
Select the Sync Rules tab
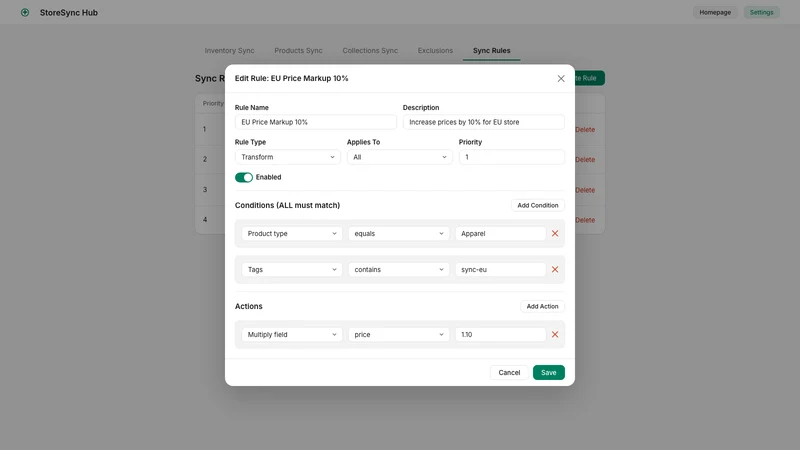491,51
